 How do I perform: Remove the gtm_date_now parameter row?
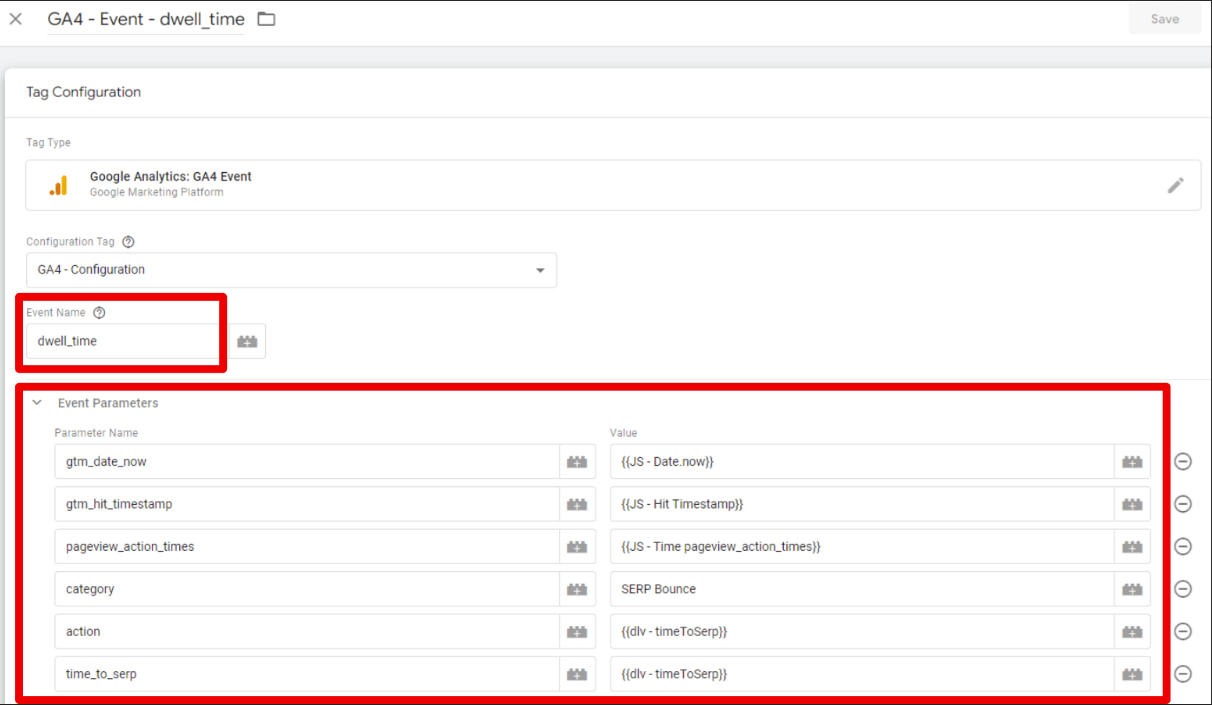click(x=1183, y=462)
